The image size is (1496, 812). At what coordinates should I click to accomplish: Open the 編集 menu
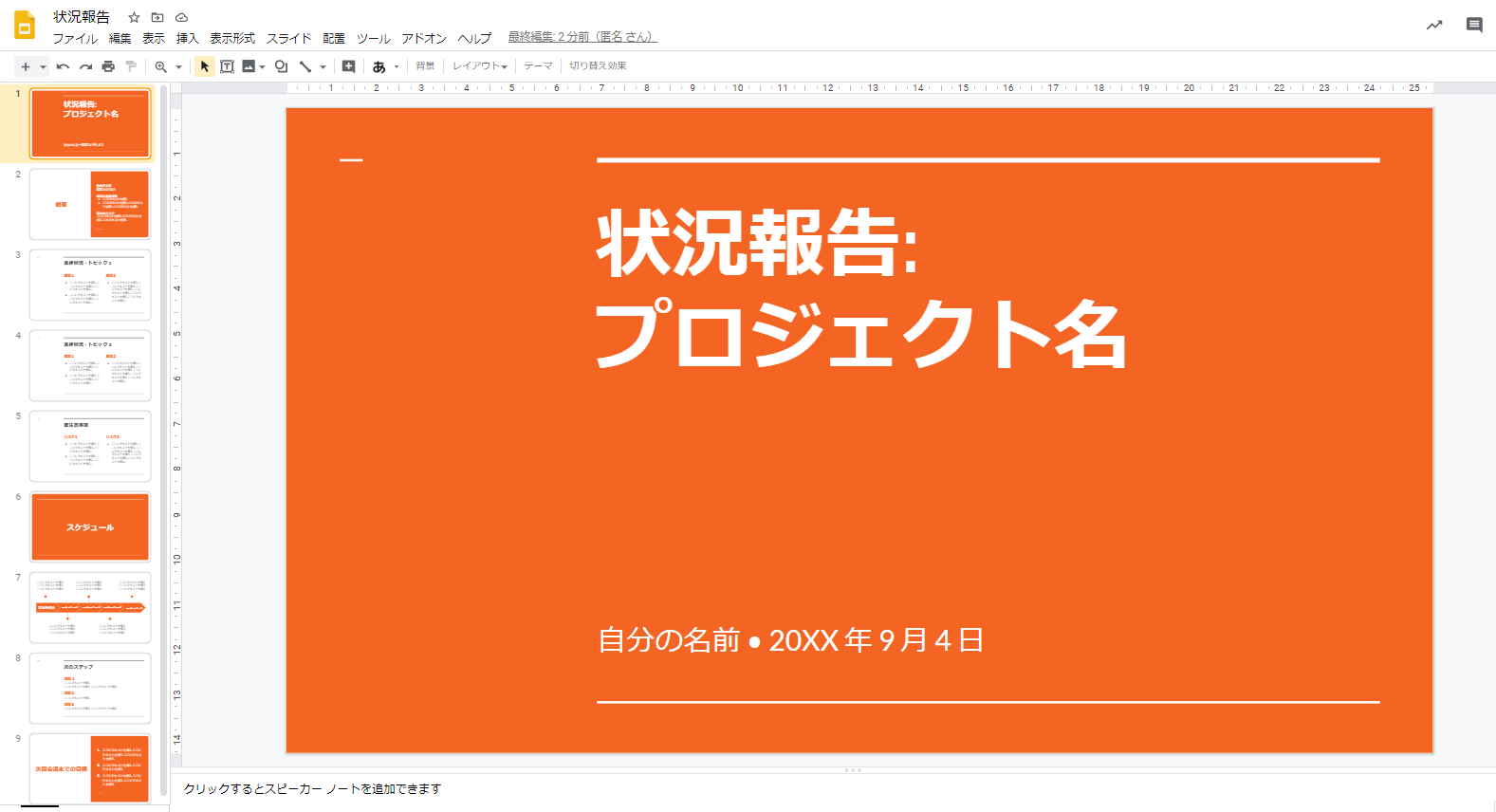[x=120, y=38]
